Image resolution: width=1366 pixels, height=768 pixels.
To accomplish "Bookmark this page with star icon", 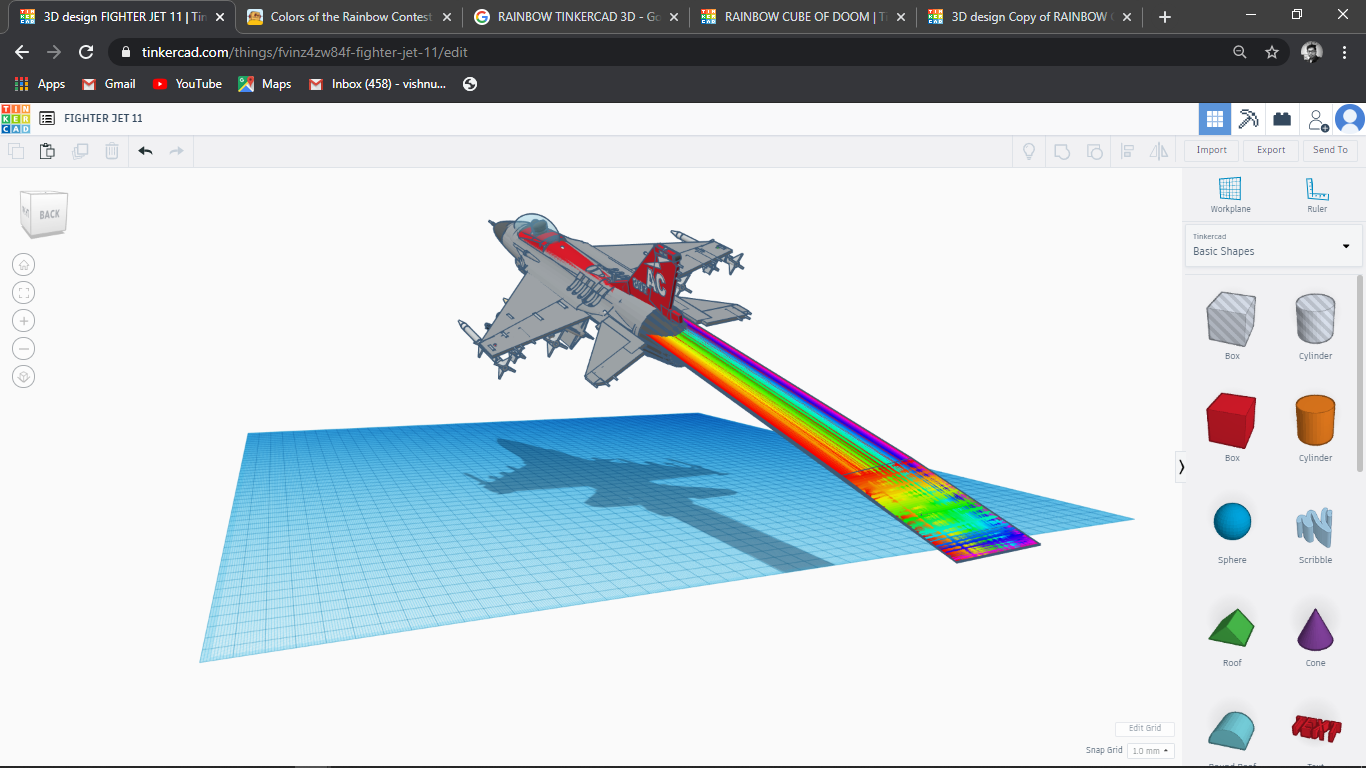I will (1272, 52).
